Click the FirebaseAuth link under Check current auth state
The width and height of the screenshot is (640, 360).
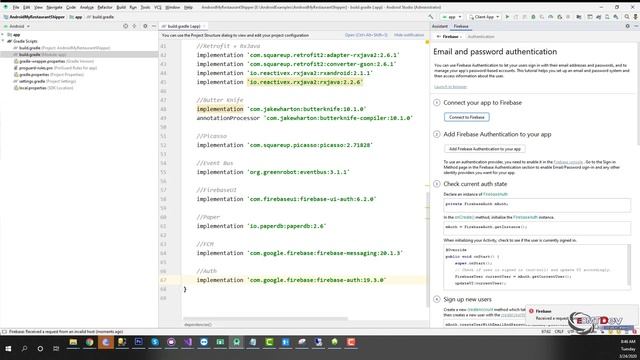(x=496, y=194)
